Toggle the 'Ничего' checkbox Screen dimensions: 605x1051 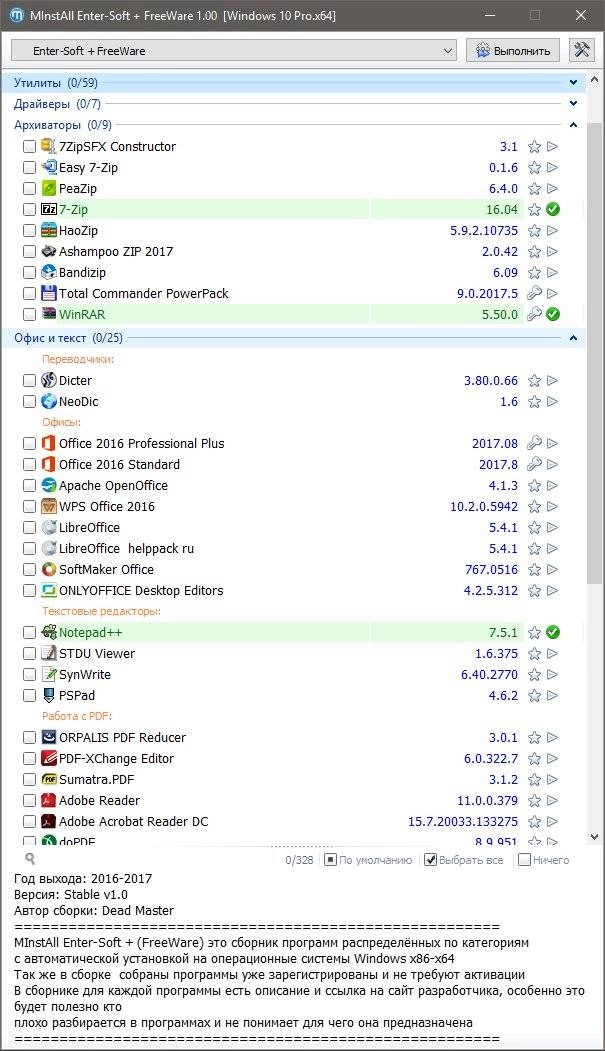525,860
